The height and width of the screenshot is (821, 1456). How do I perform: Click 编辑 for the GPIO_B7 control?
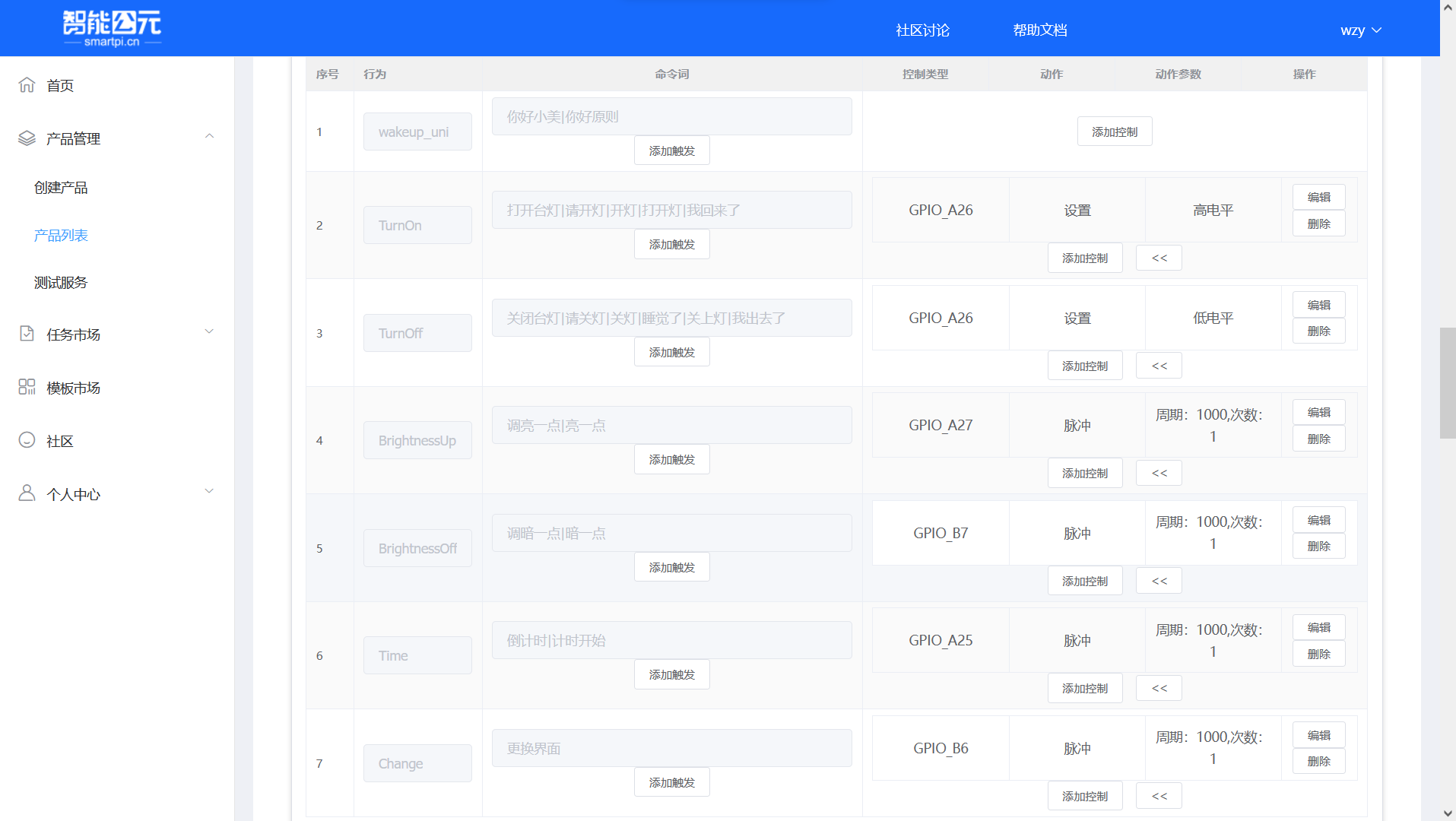(x=1319, y=520)
